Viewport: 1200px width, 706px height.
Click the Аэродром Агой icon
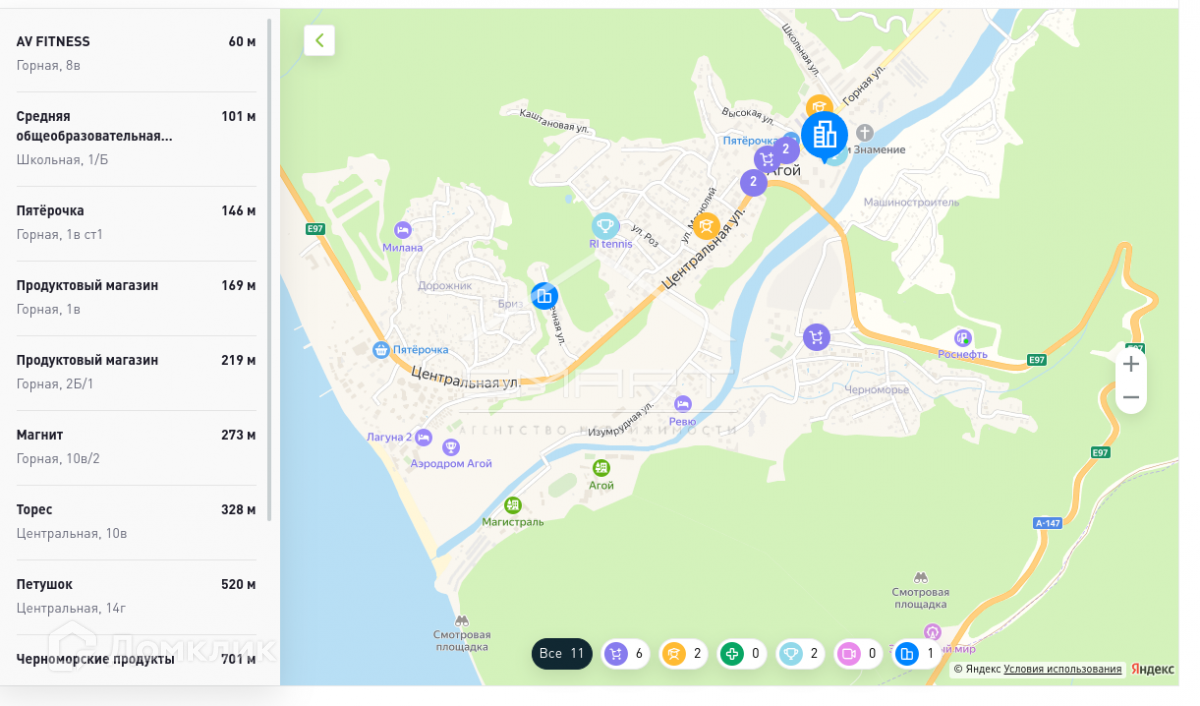451,447
